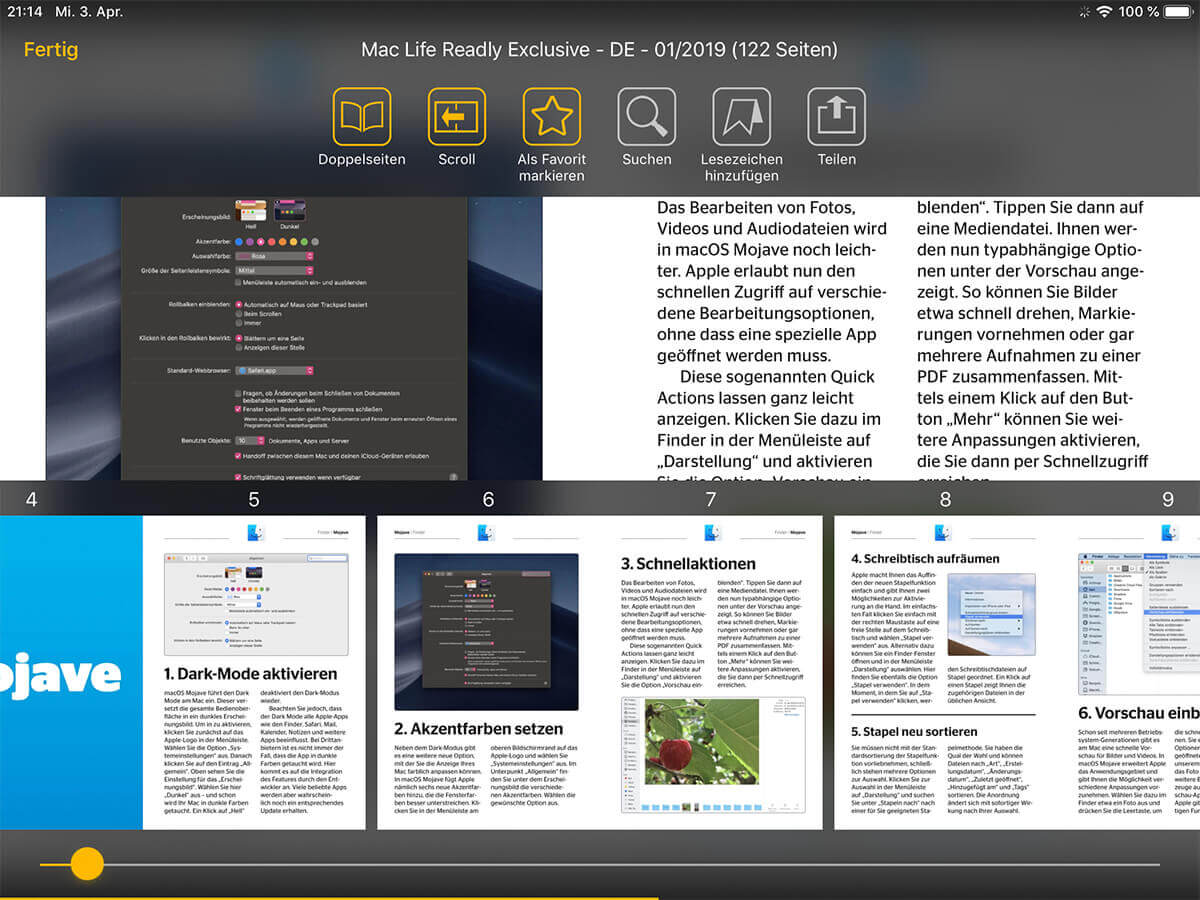Tap the article text on the main page

click(902, 338)
